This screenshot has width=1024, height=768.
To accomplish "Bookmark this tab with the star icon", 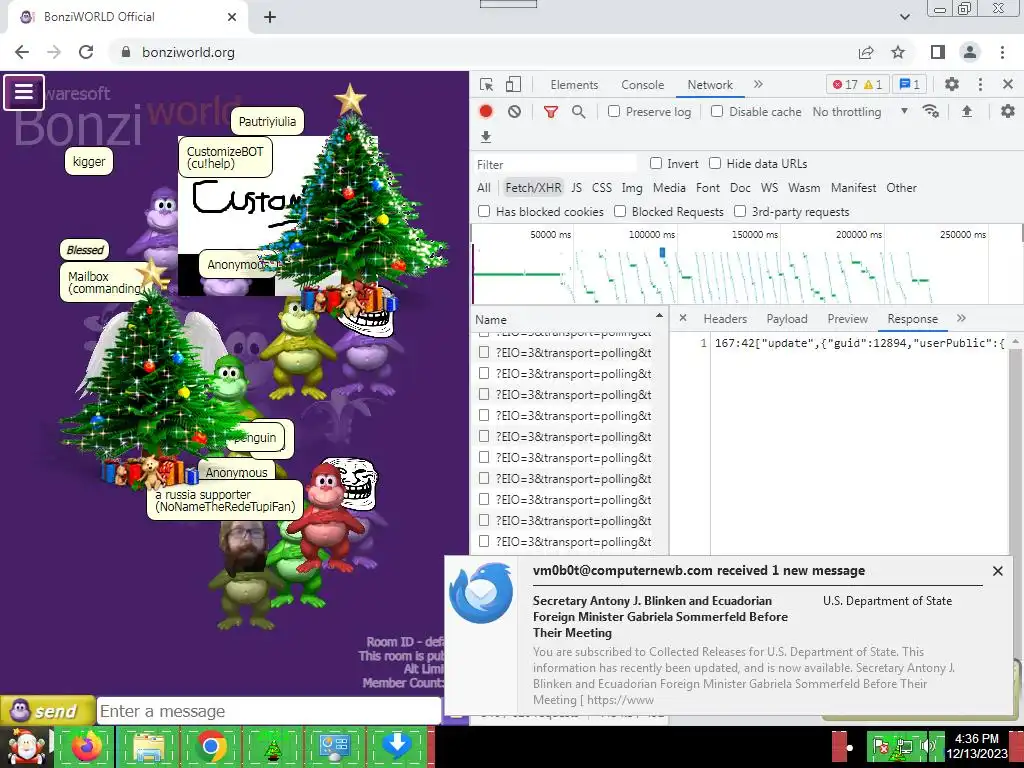I will pos(898,52).
